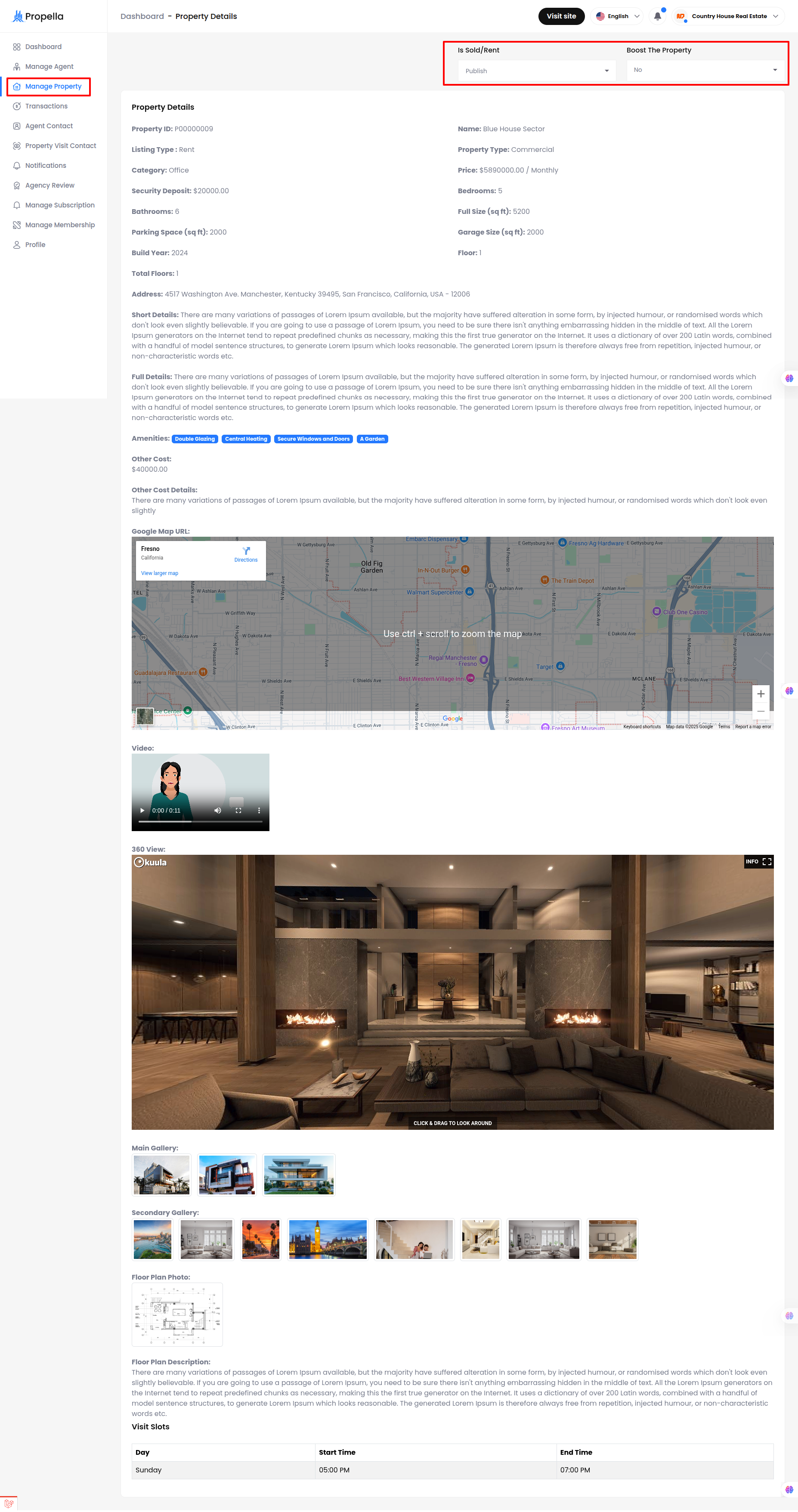Open the Dashboard sidebar item

43,47
